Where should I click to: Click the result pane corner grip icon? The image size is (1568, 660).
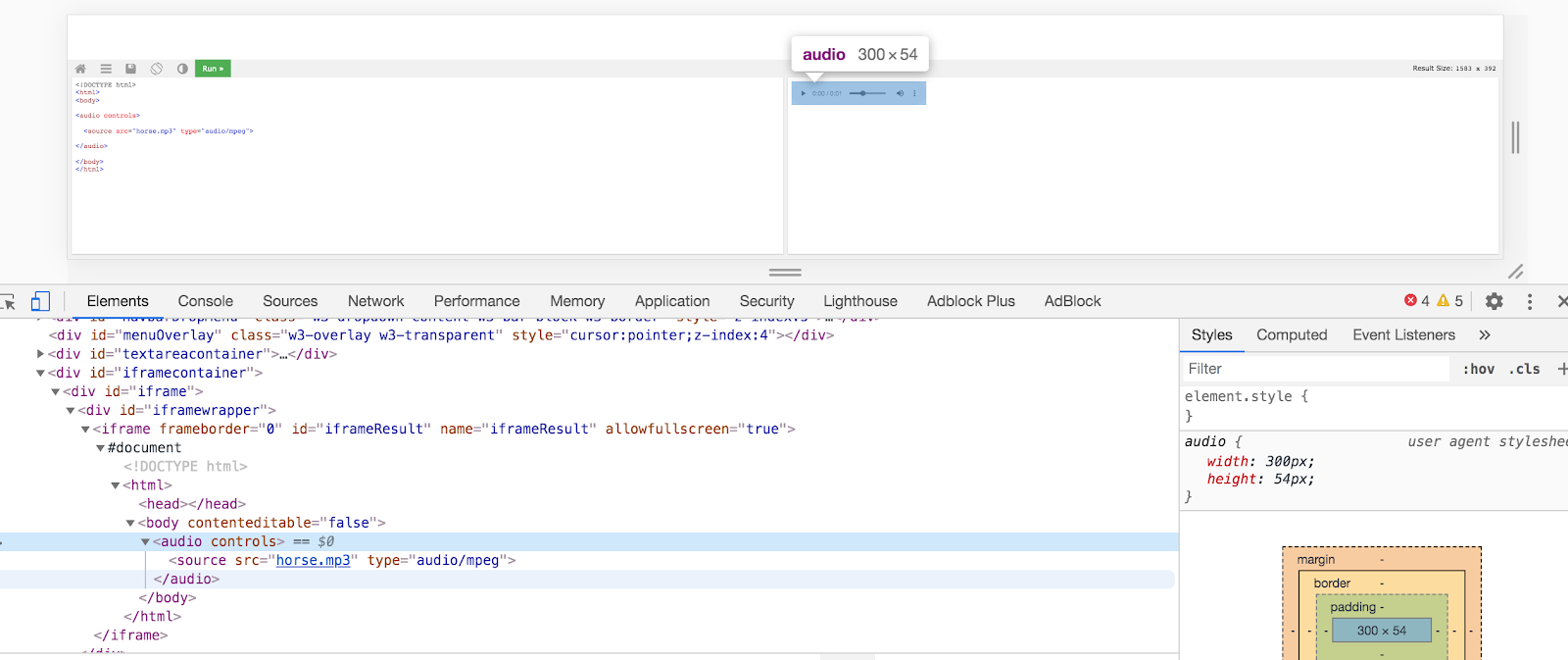[x=1516, y=272]
